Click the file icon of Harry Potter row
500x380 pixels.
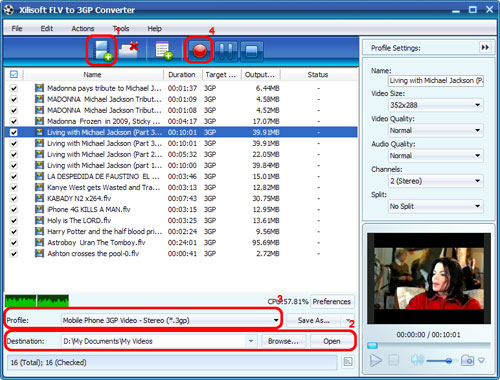39,231
